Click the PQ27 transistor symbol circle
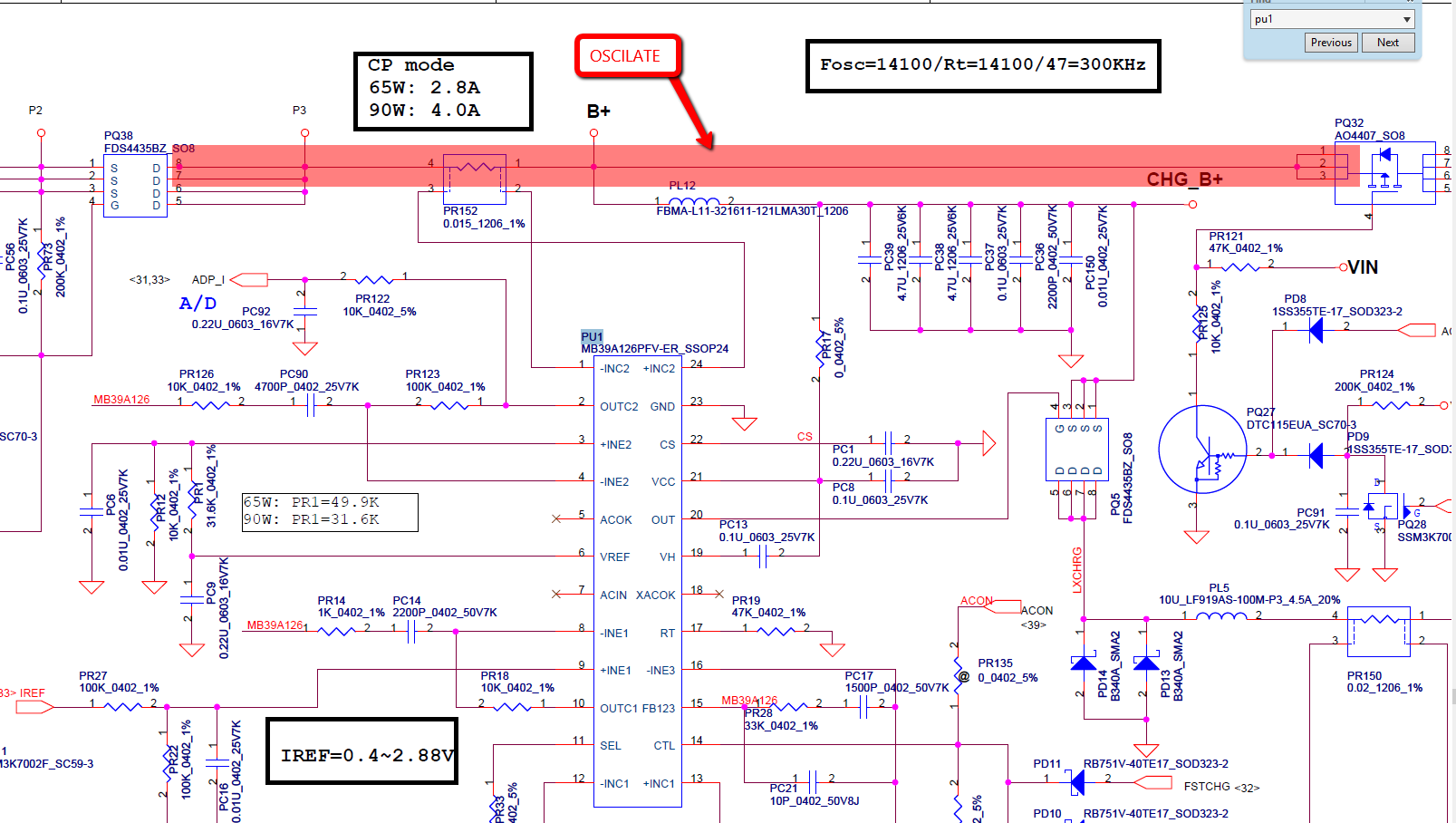Image resolution: width=1456 pixels, height=823 pixels. 1202,450
